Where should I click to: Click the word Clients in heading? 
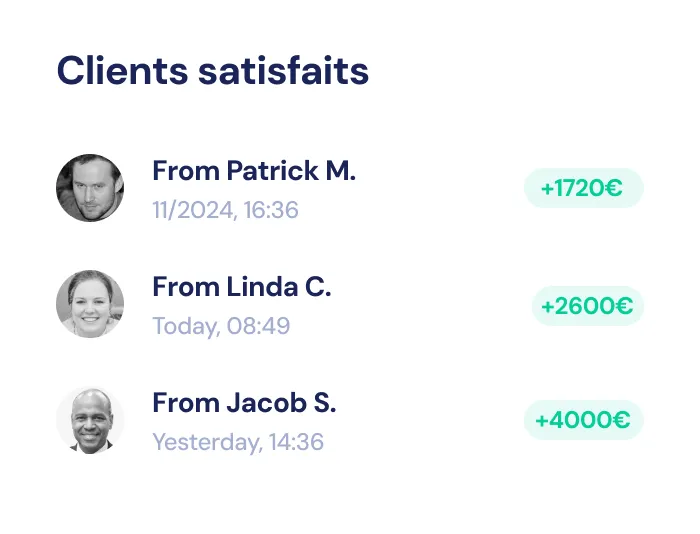122,71
